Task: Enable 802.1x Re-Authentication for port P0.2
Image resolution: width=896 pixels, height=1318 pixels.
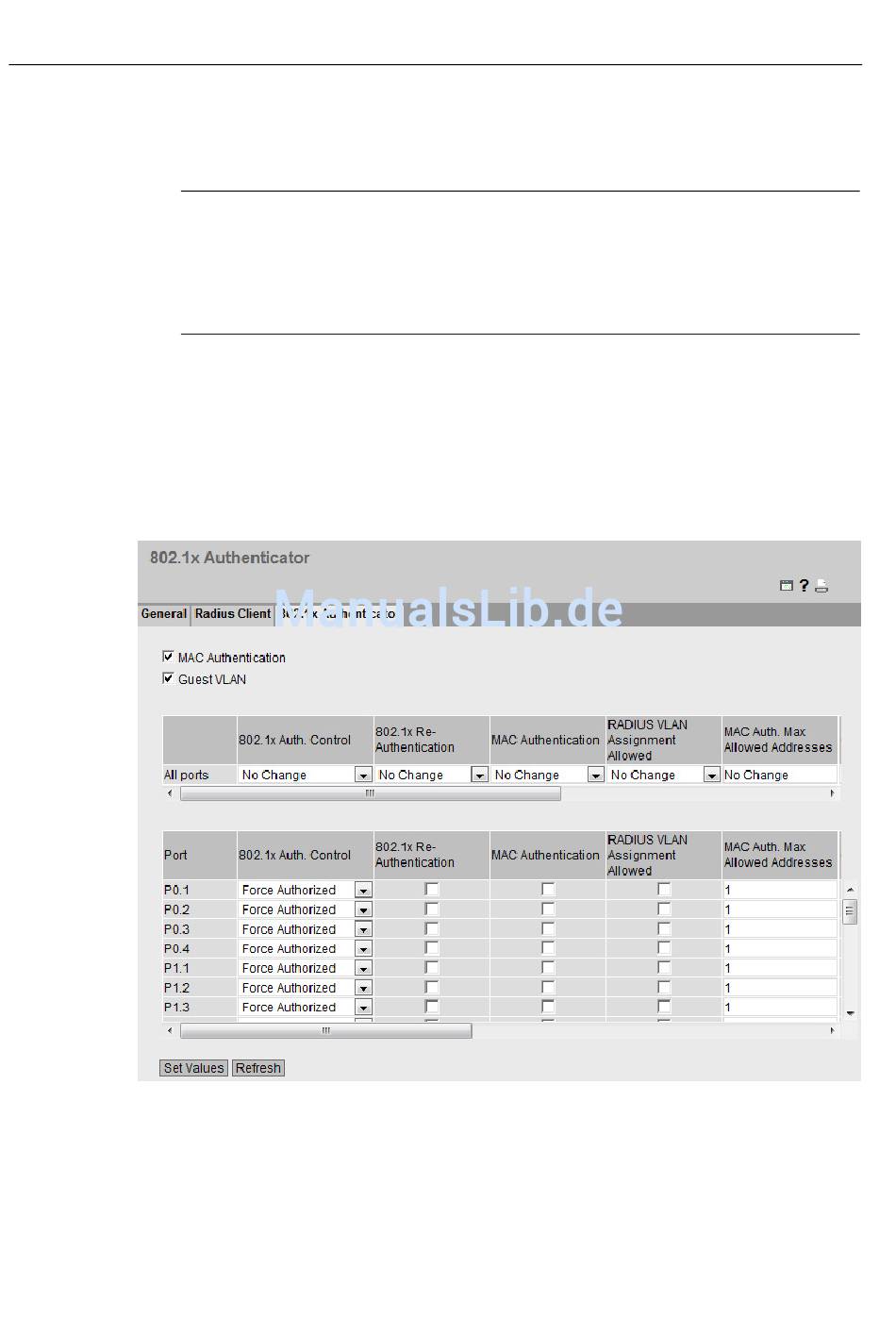Action: coord(432,909)
